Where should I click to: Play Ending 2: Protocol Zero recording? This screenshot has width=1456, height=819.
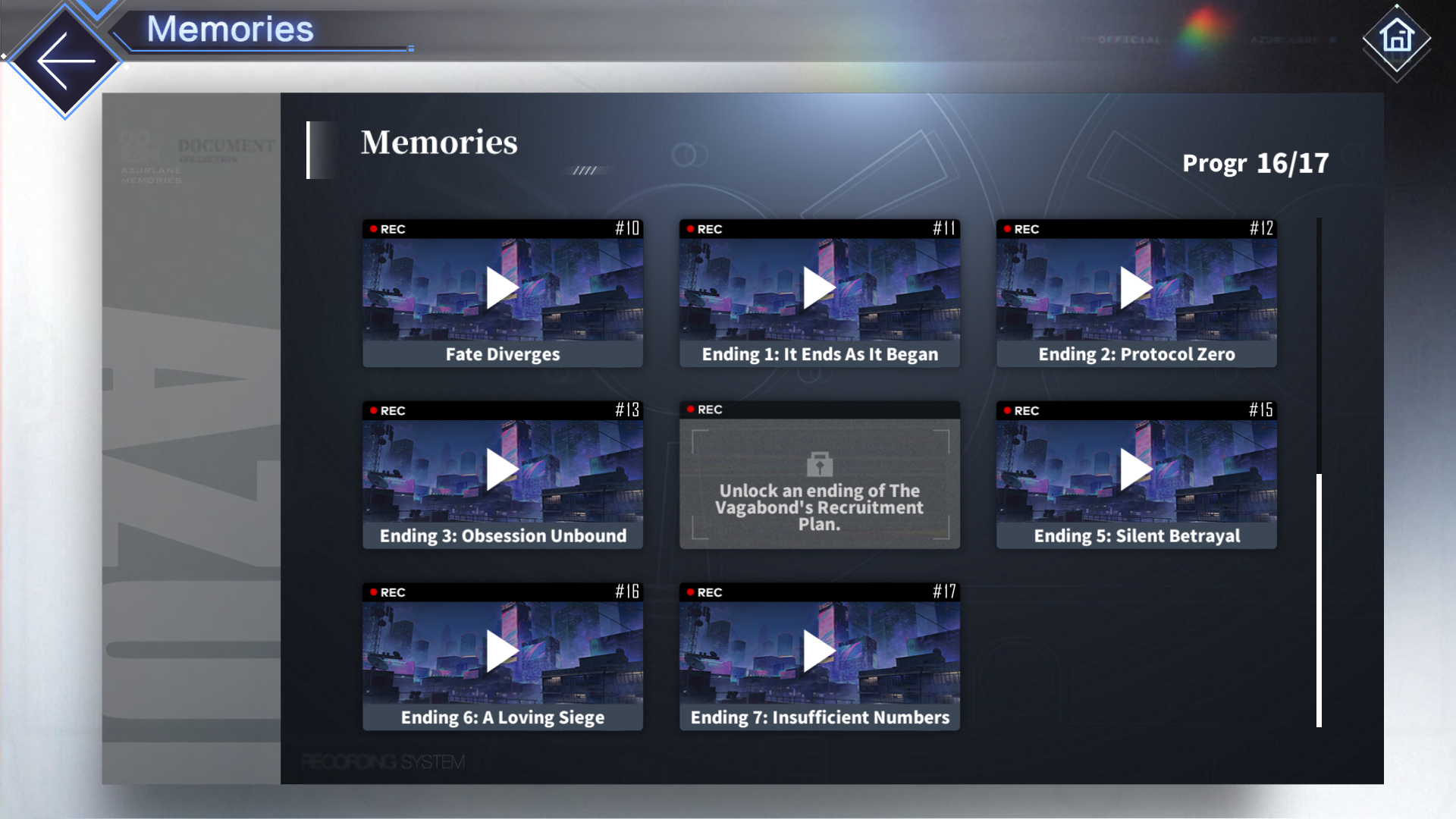pos(1136,288)
